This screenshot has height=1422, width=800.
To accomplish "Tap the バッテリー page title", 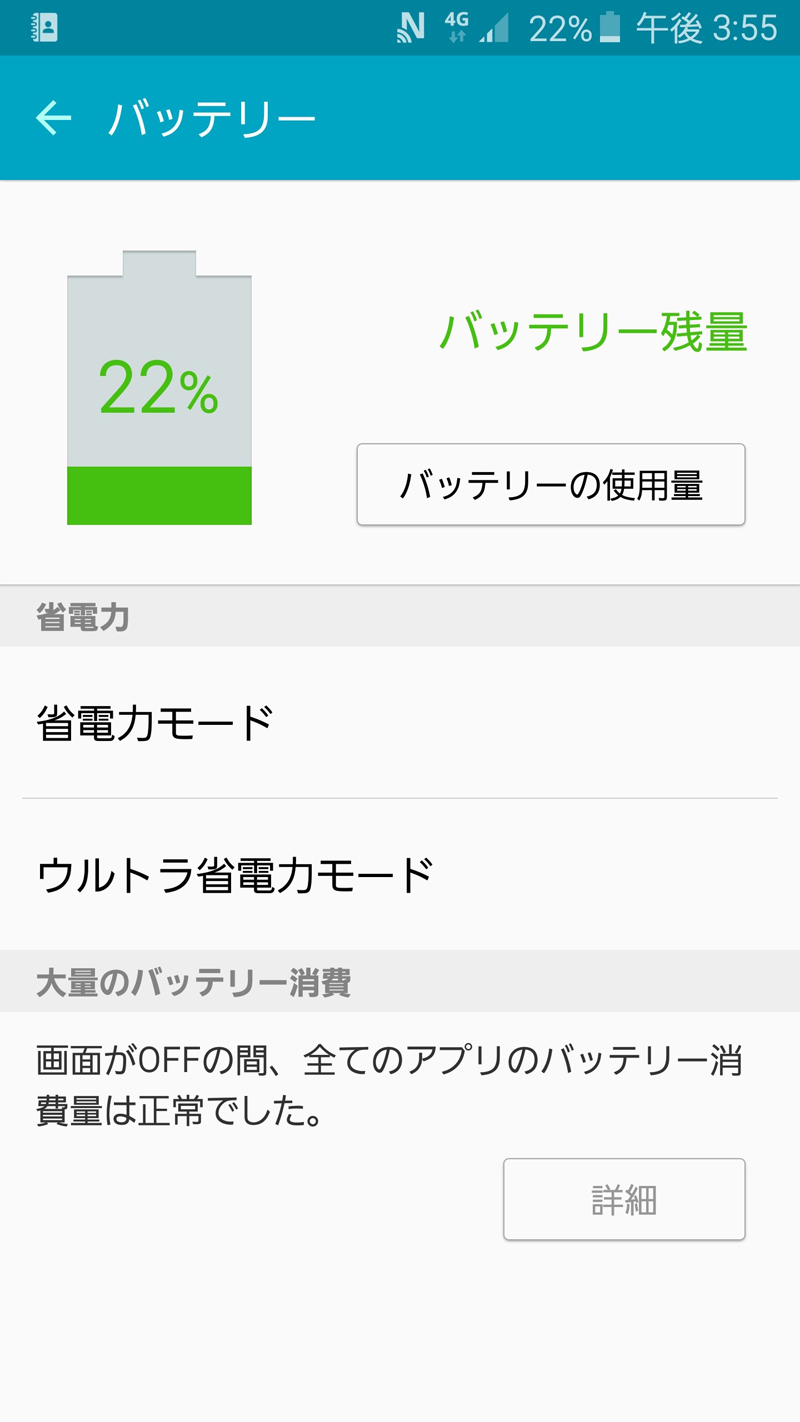I will [212, 119].
